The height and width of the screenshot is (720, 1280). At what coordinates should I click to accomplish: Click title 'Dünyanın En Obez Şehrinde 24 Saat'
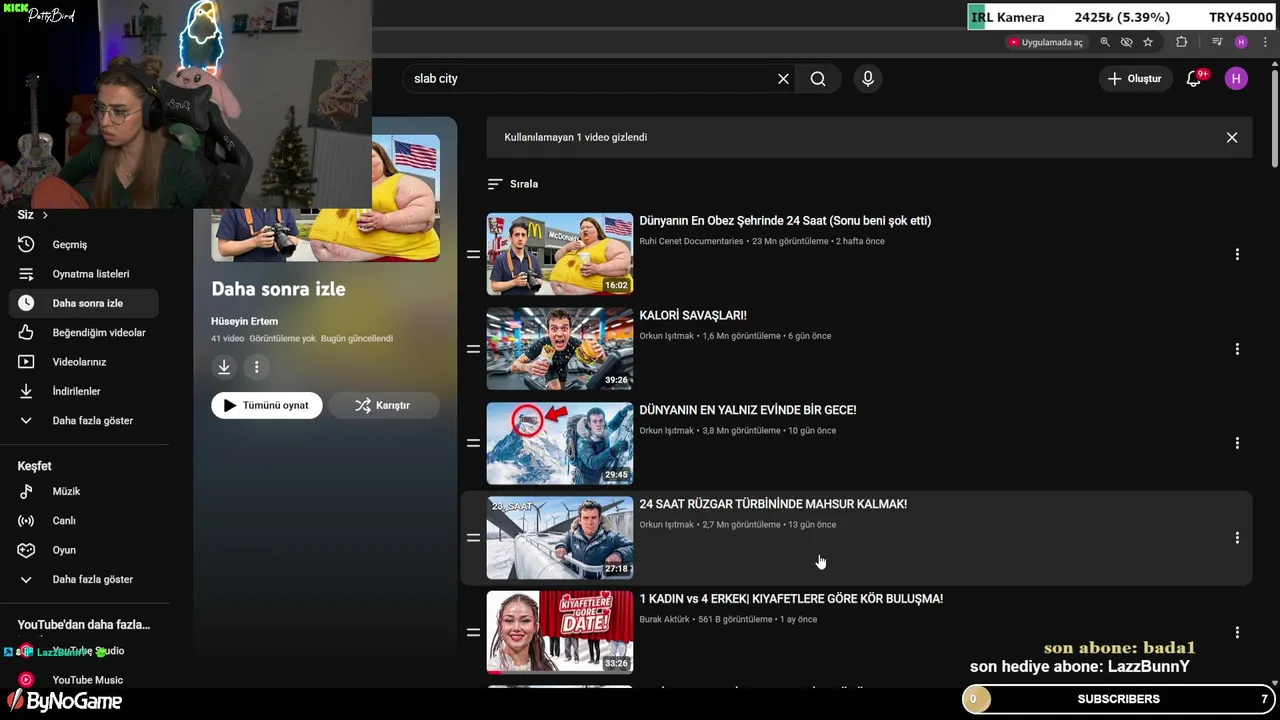785,221
